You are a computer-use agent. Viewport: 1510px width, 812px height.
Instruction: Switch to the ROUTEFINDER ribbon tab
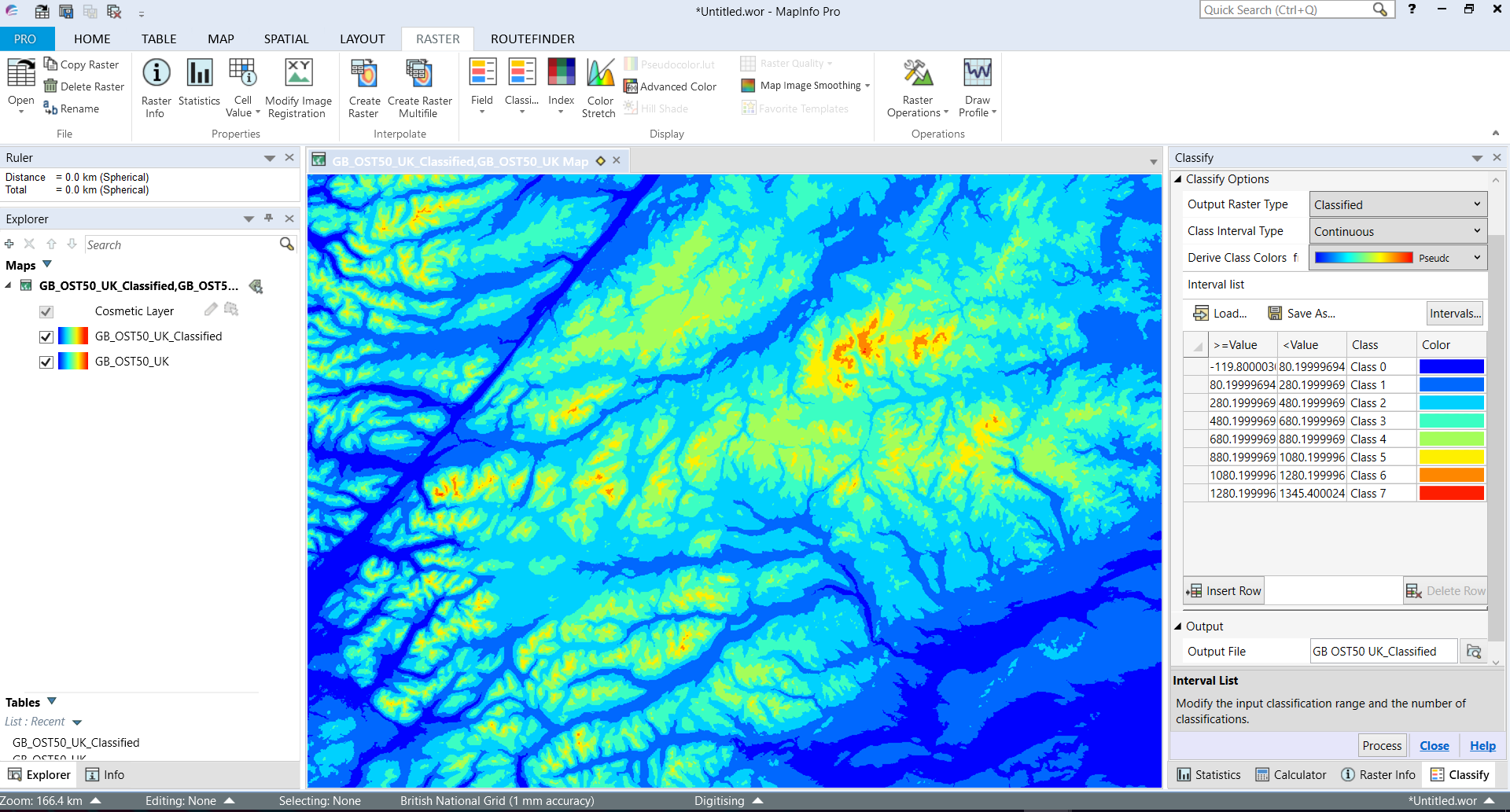[x=532, y=39]
